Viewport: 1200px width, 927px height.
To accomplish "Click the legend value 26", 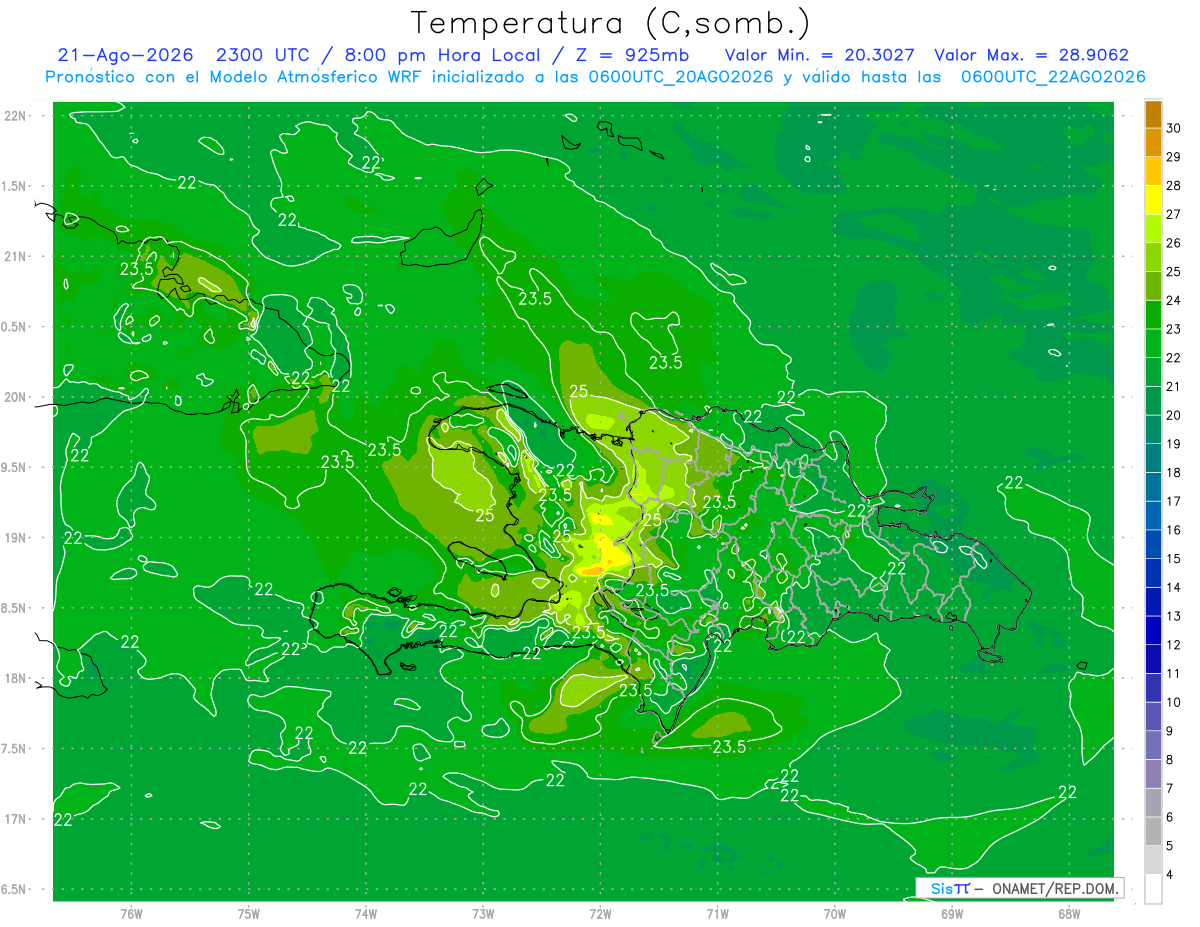I will coord(1174,243).
